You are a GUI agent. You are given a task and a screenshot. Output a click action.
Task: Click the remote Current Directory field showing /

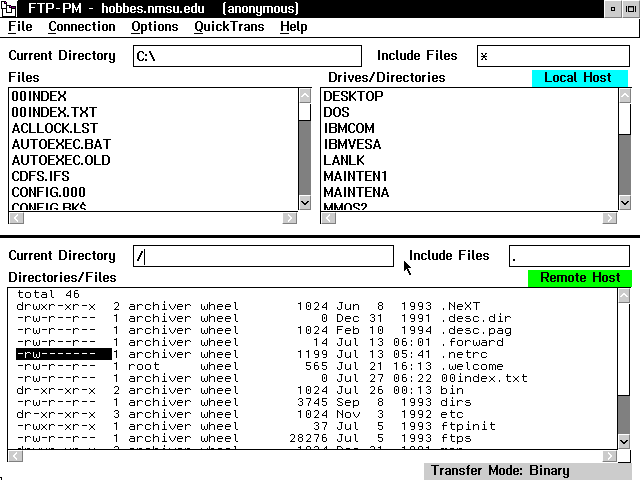263,256
